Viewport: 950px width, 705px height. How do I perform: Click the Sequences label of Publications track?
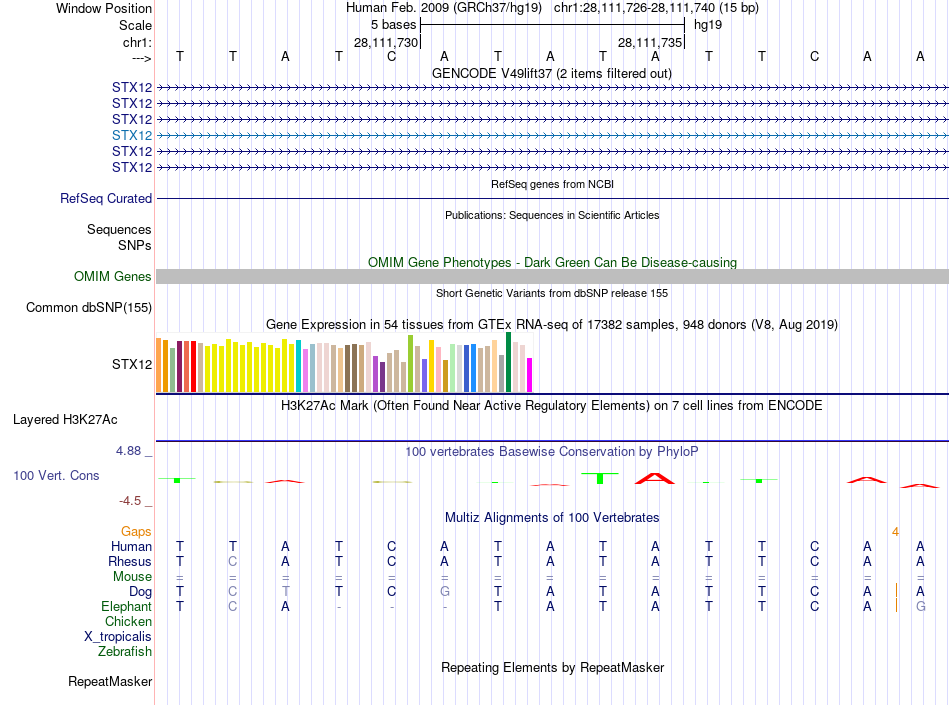pyautogui.click(x=119, y=229)
